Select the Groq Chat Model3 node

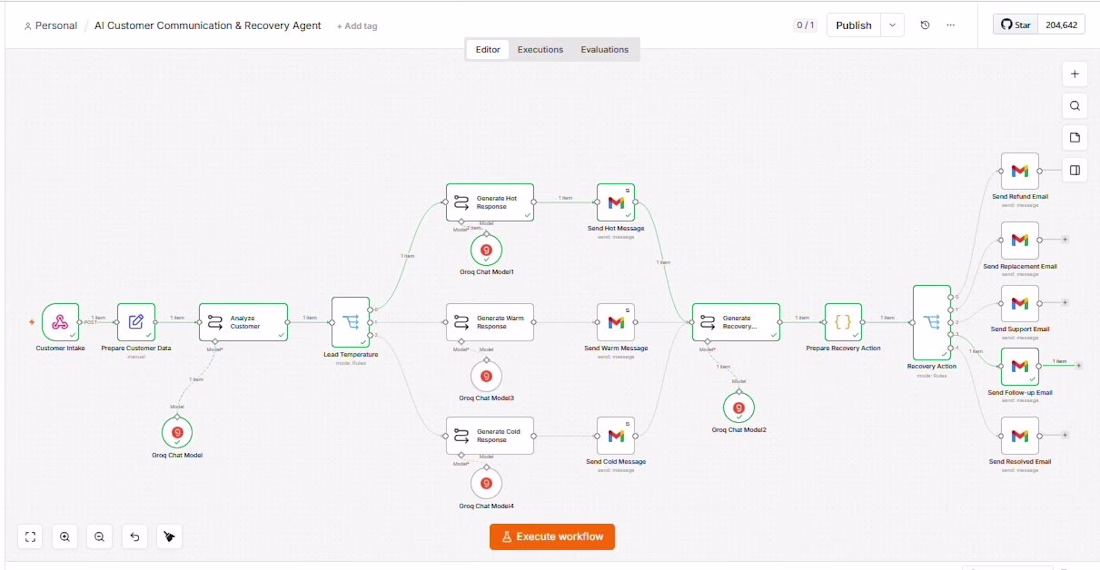(486, 376)
